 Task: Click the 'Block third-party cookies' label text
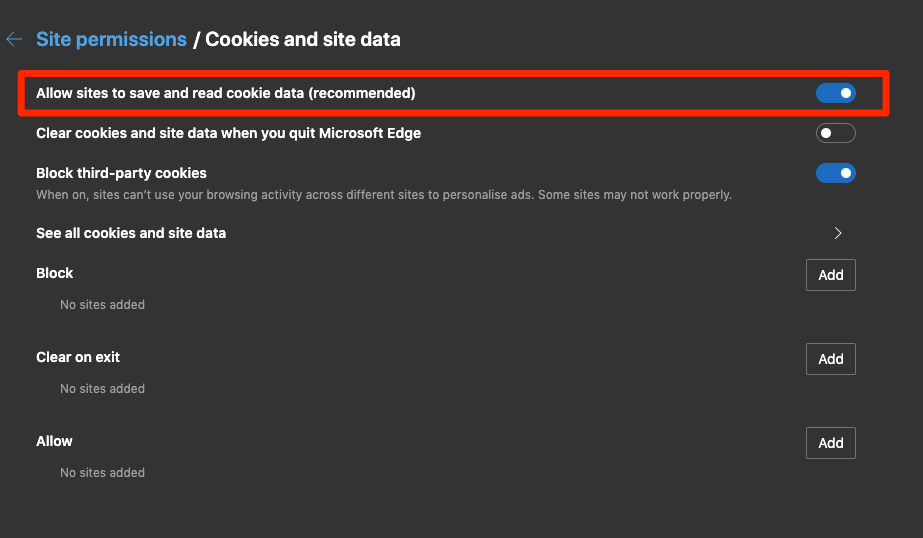(121, 173)
